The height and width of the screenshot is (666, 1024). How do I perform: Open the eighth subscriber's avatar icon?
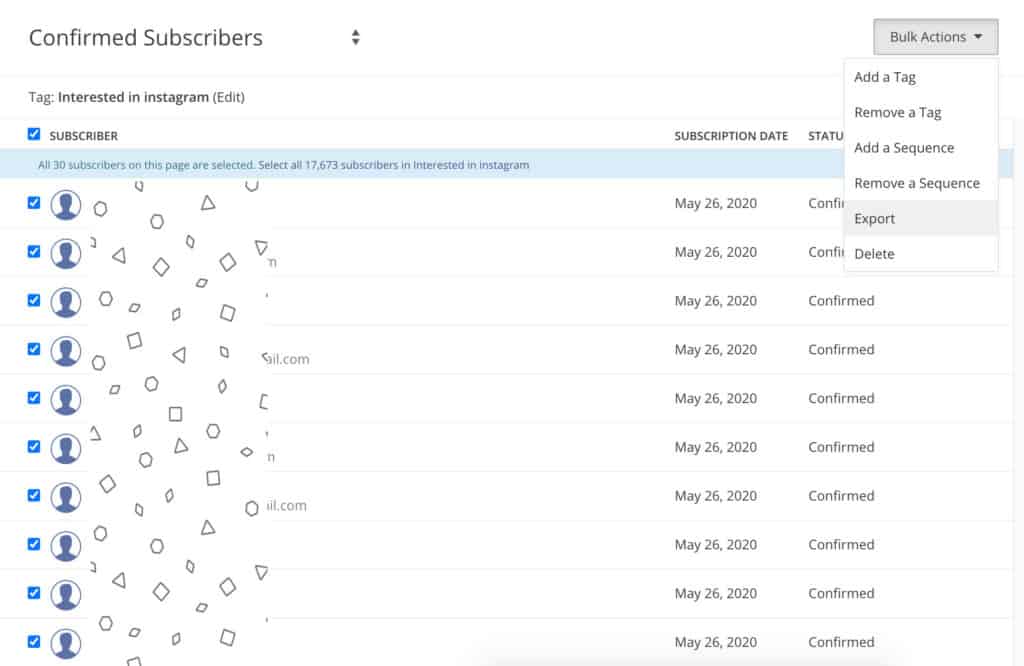click(66, 546)
